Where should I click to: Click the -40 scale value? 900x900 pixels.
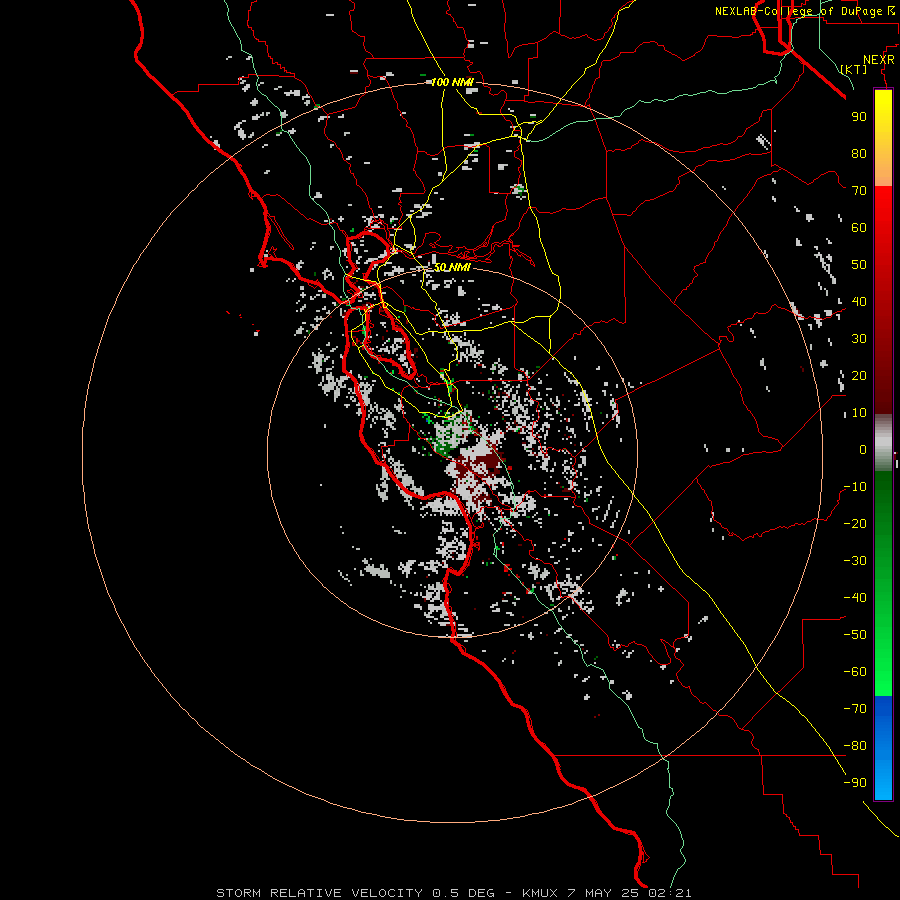[855, 598]
